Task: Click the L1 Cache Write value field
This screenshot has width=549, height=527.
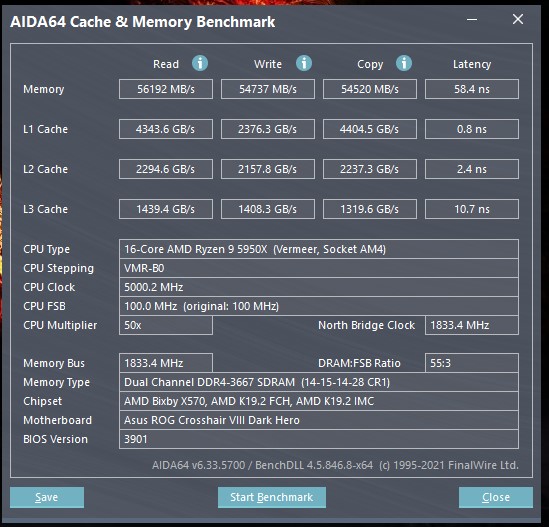Action: pos(267,129)
